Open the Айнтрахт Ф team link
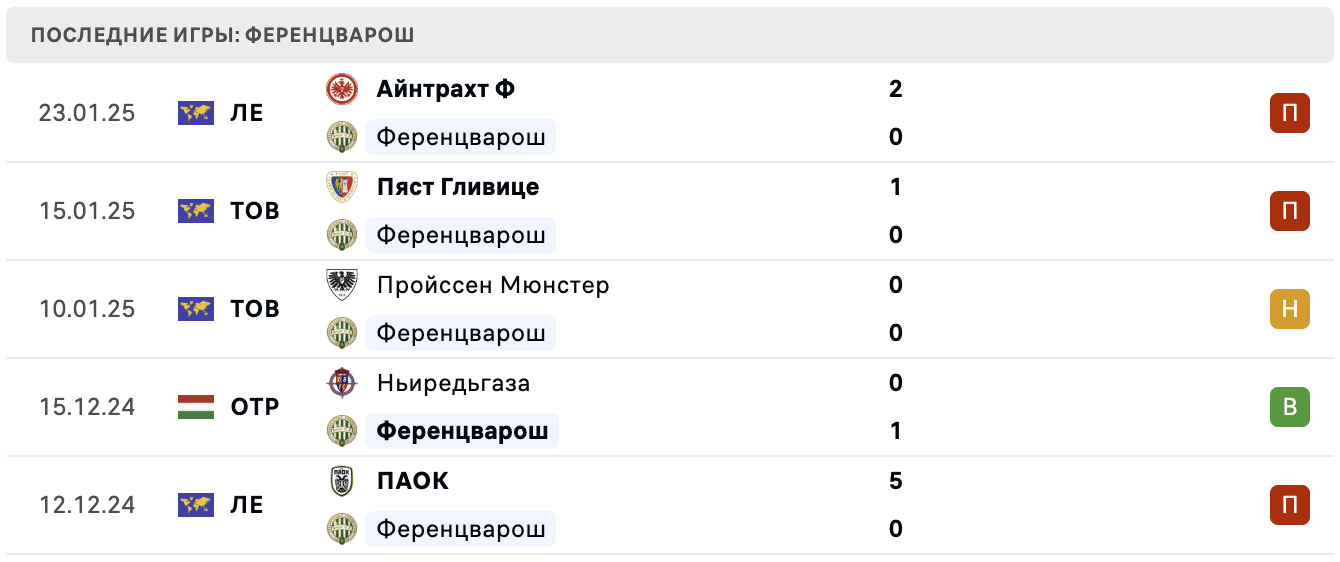Screen dimensions: 1340x562 click(x=446, y=89)
